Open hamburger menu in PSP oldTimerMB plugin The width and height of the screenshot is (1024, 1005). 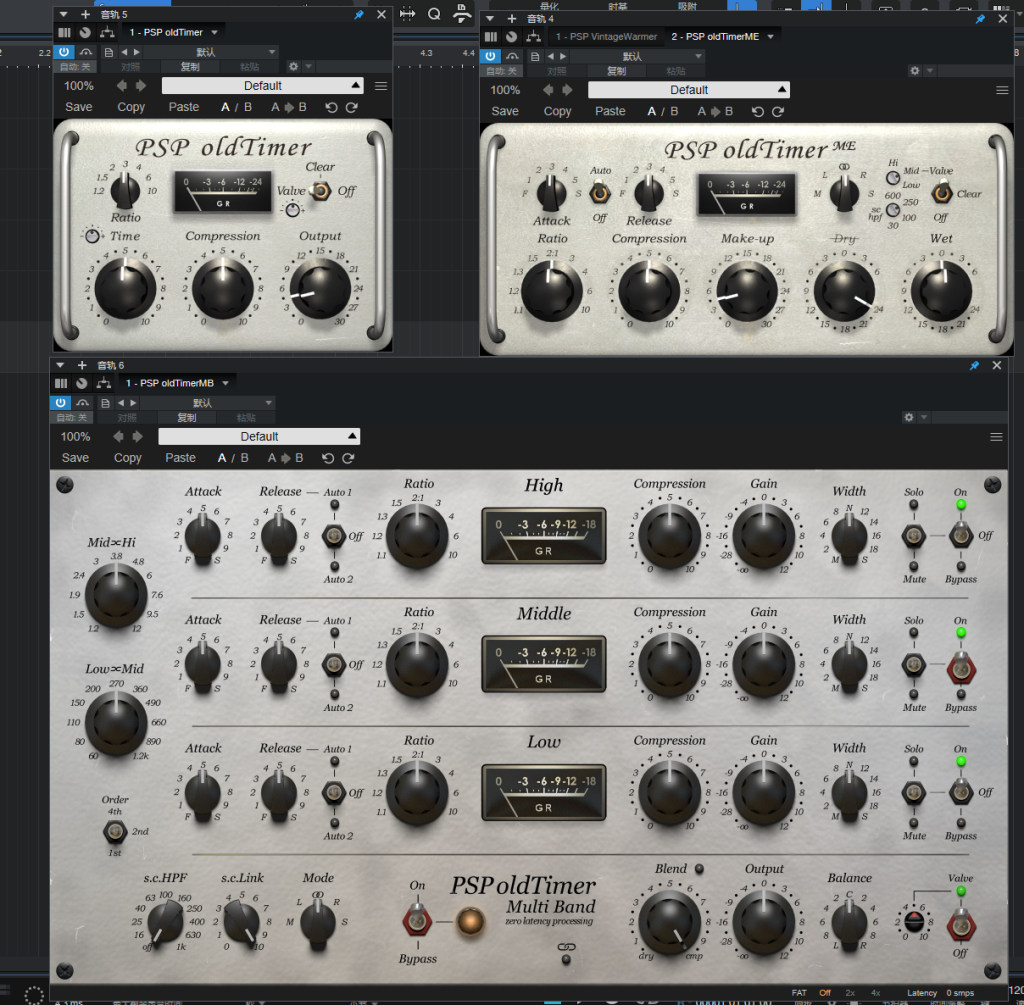click(997, 437)
